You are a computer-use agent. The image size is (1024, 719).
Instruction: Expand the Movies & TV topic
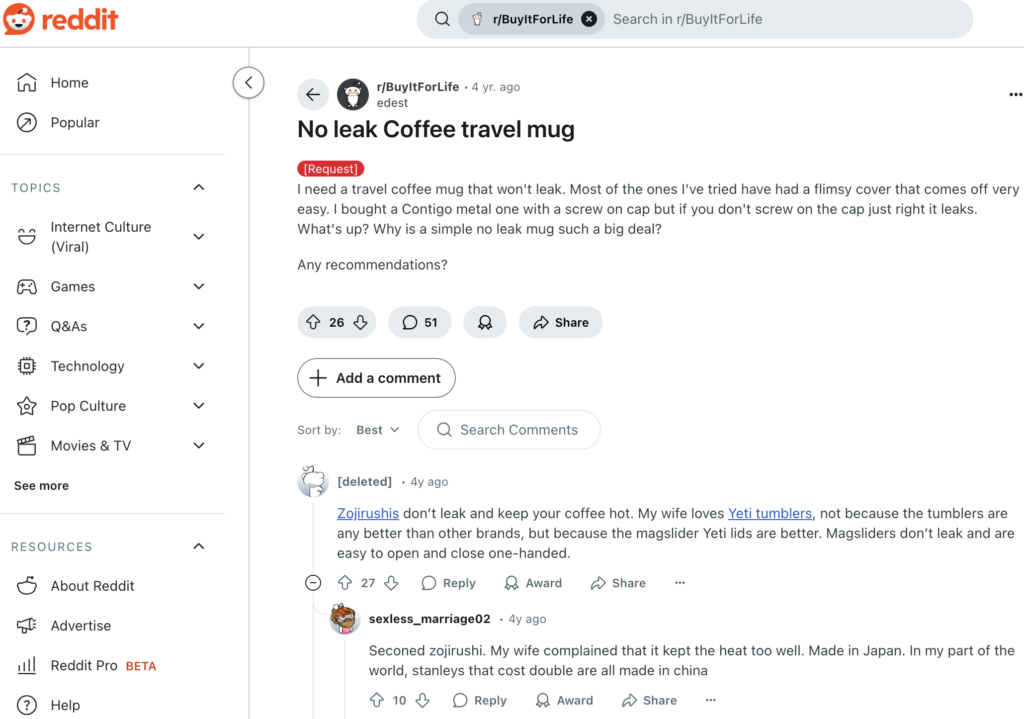[199, 446]
